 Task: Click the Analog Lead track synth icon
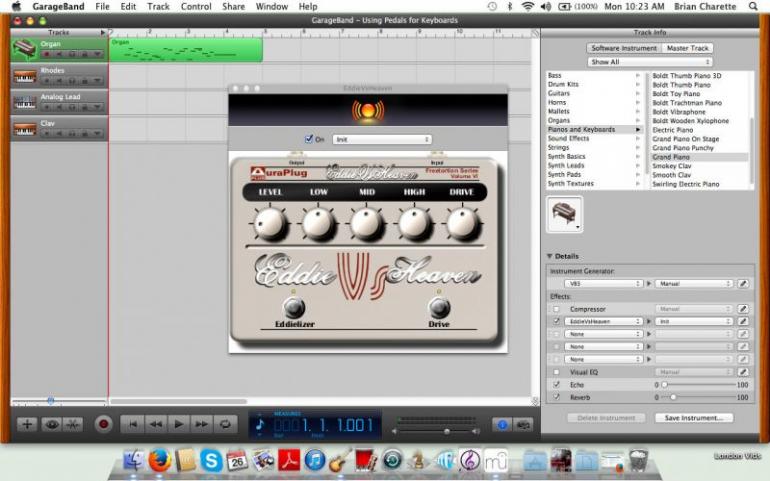pyautogui.click(x=25, y=102)
